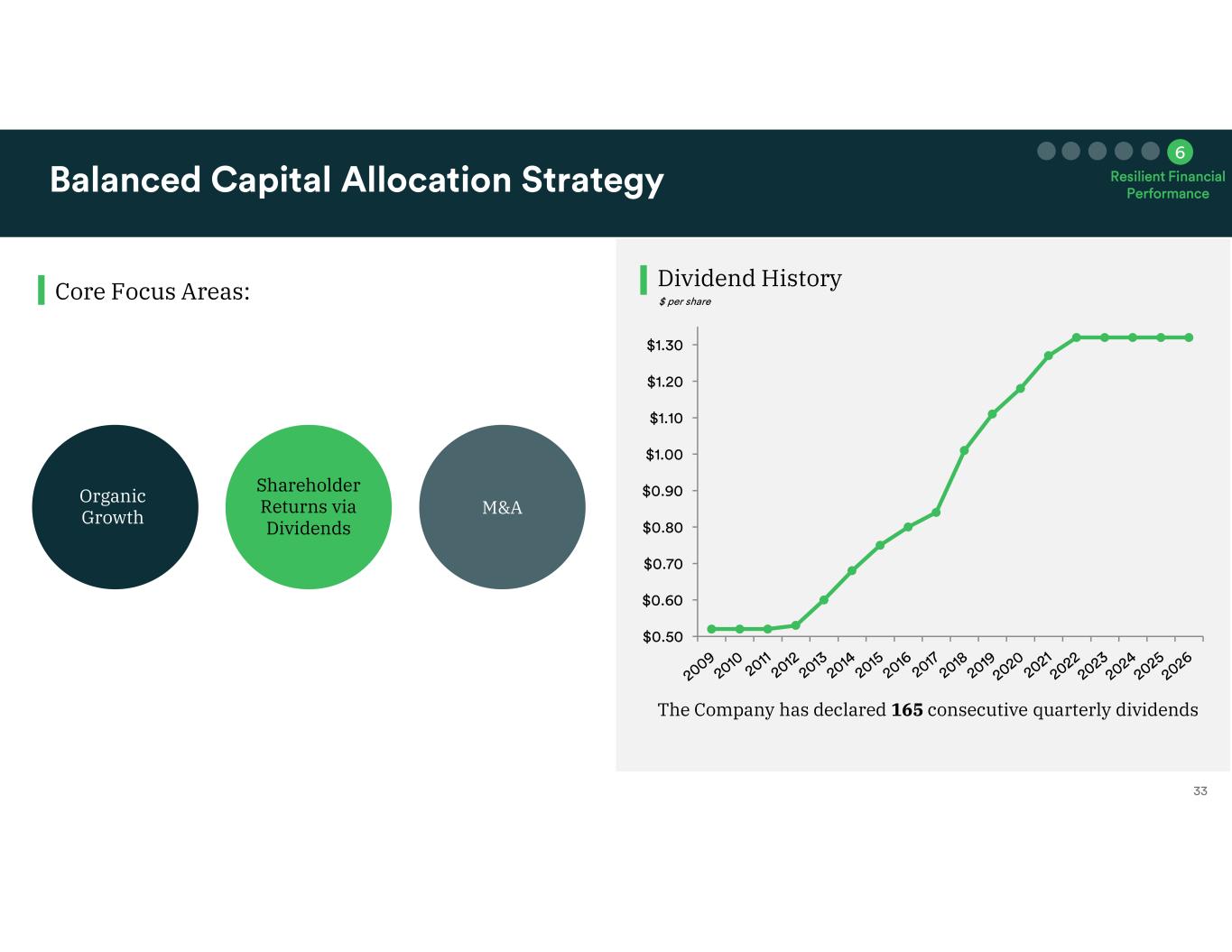Image resolution: width=1232 pixels, height=952 pixels.
Task: Click the '2019' x-axis year label
Action: (x=980, y=665)
